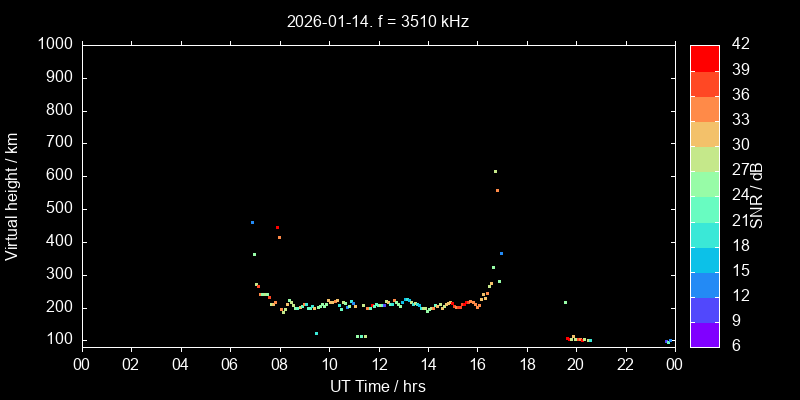Click the "UT Time / hrs" axis label
The height and width of the screenshot is (400, 800).
coord(378,385)
